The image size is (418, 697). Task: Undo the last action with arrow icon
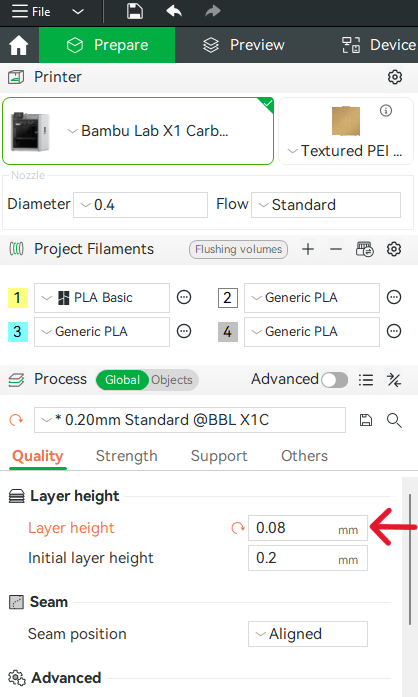[174, 11]
